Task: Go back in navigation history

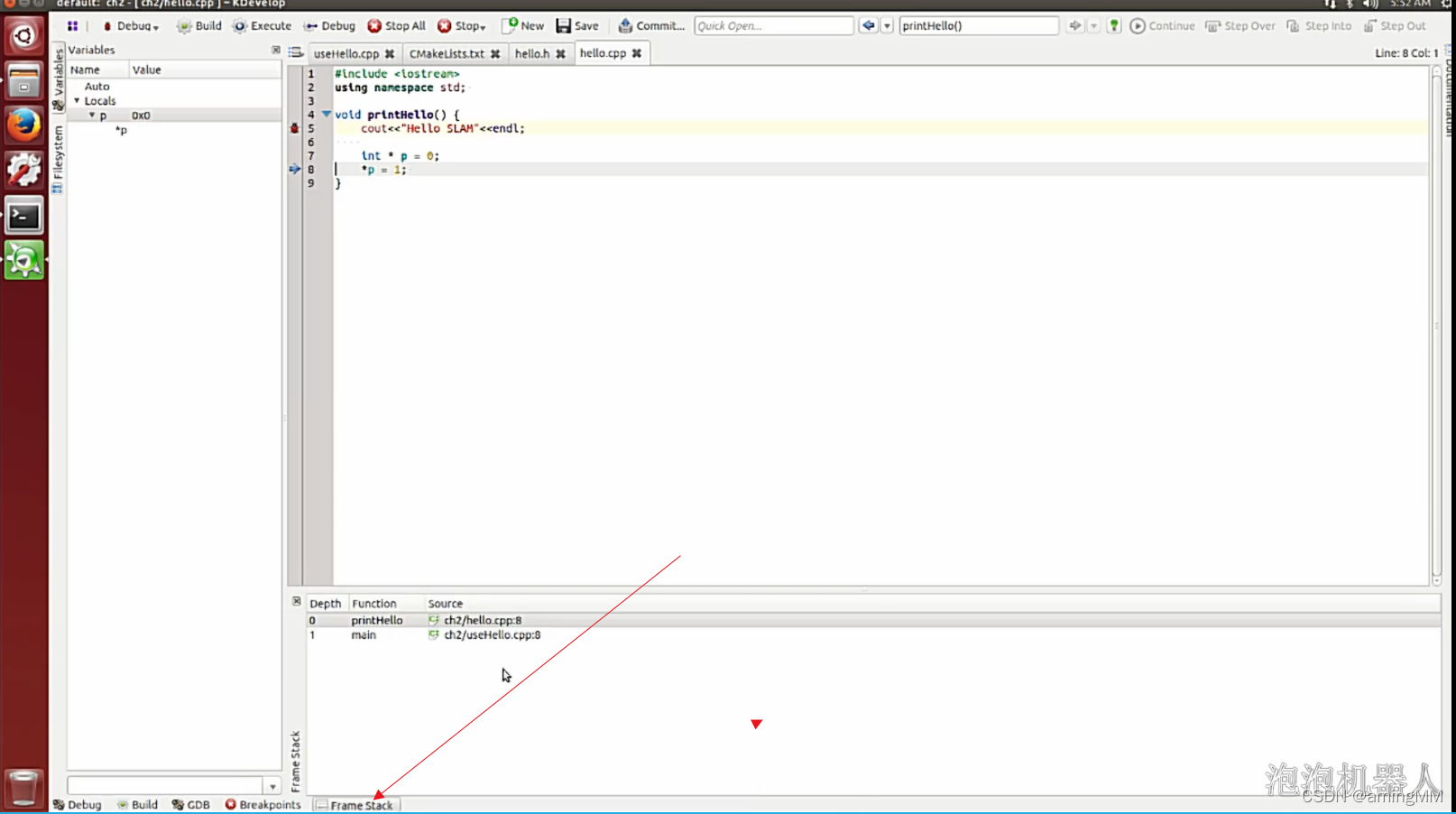Action: (868, 26)
